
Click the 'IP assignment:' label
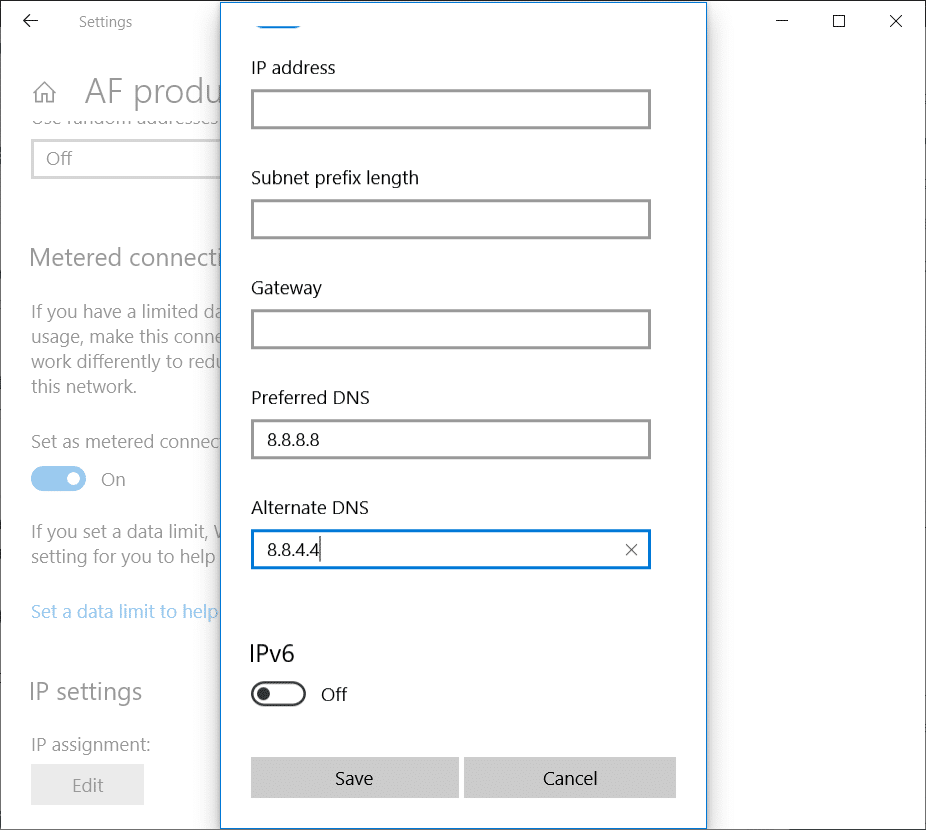(91, 744)
